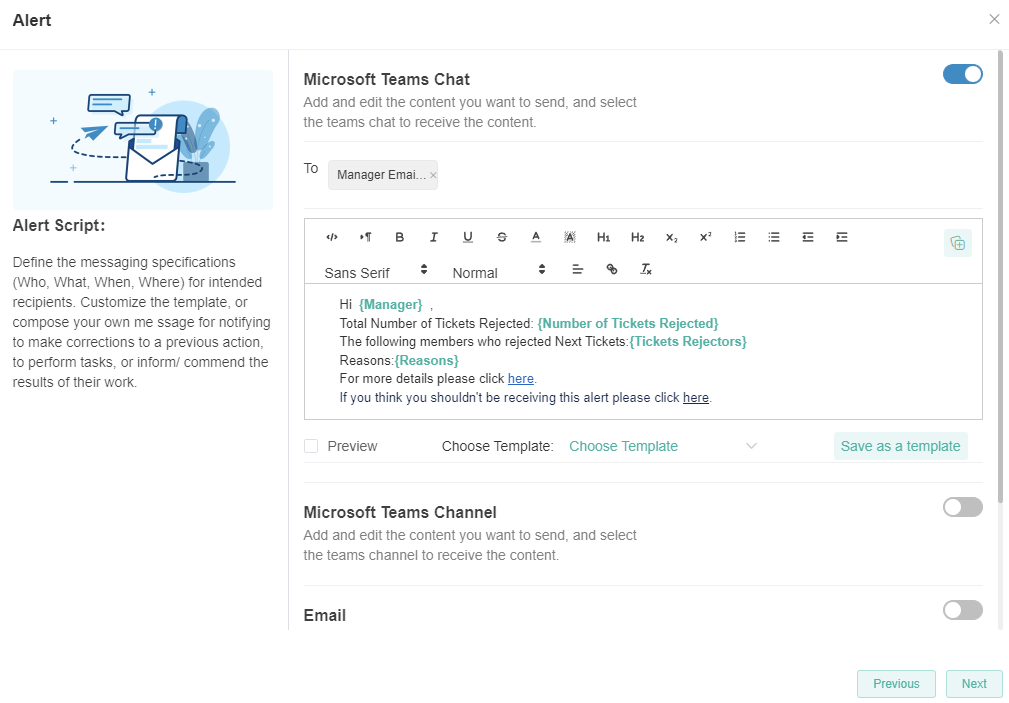
Task: Open the Choose Template dropdown
Action: [662, 446]
